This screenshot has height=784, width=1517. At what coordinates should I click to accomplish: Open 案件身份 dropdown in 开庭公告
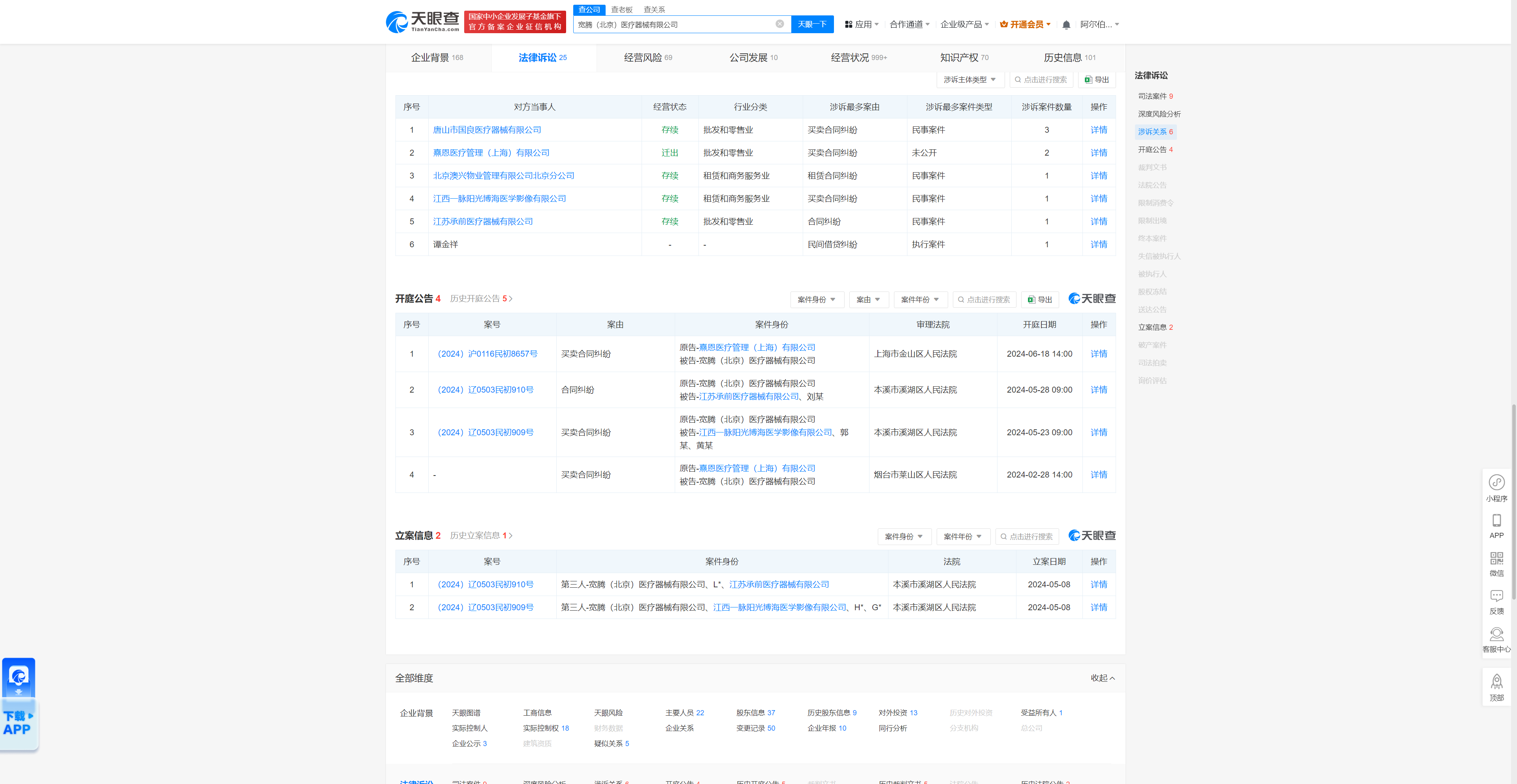tap(817, 300)
